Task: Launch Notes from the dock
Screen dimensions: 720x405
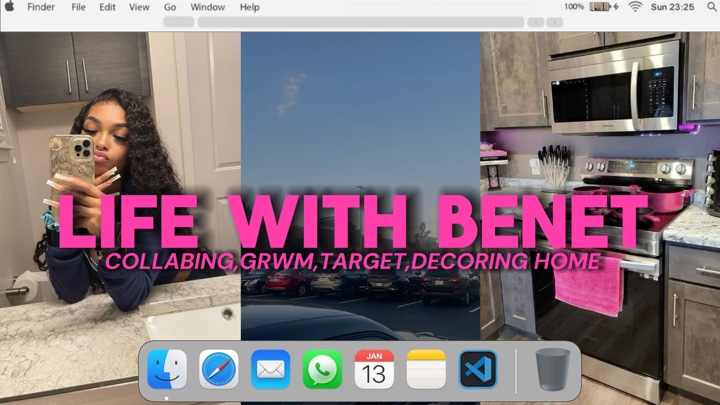Action: pyautogui.click(x=426, y=370)
